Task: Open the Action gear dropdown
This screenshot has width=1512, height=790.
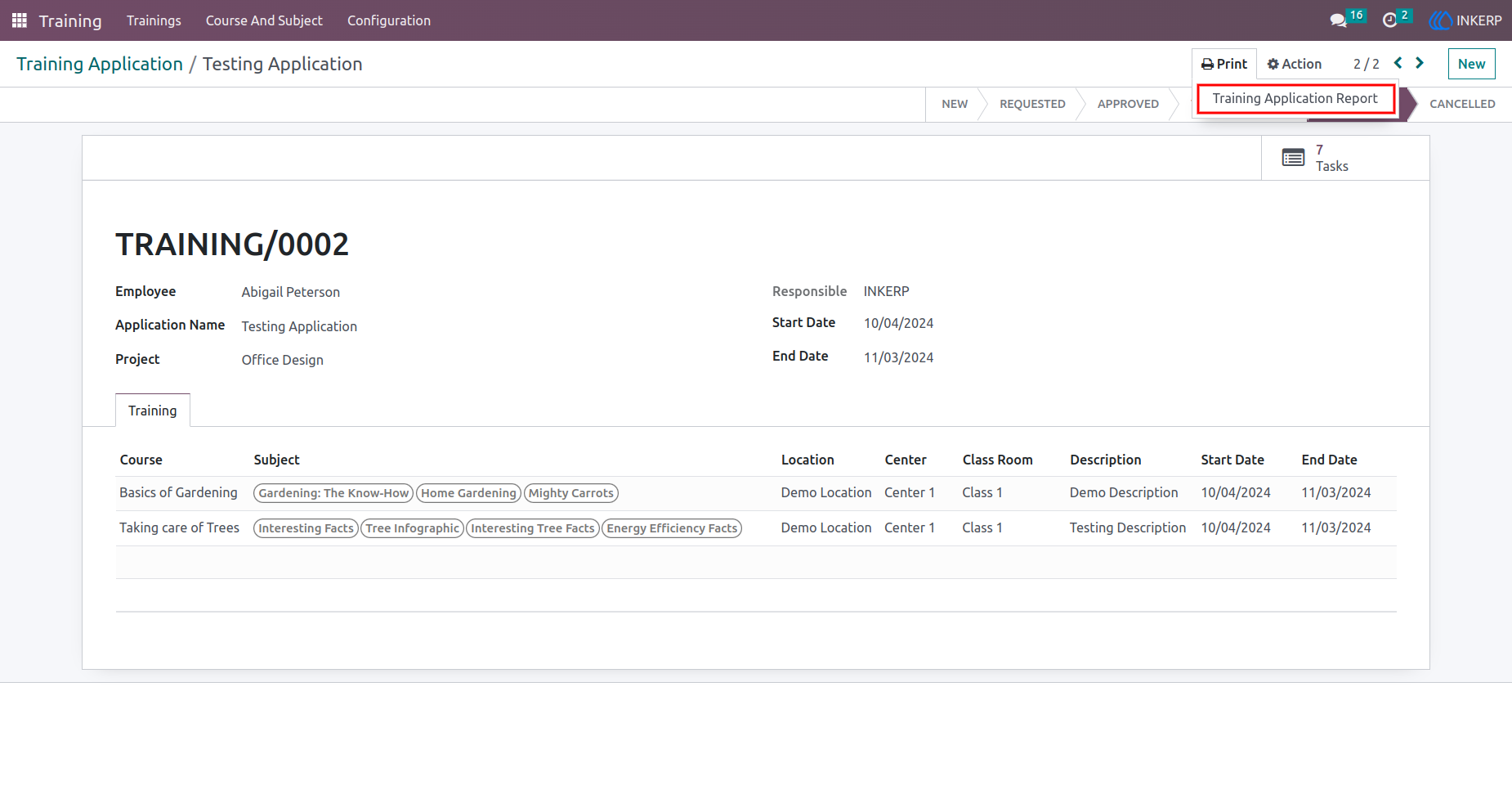Action: 1295,64
